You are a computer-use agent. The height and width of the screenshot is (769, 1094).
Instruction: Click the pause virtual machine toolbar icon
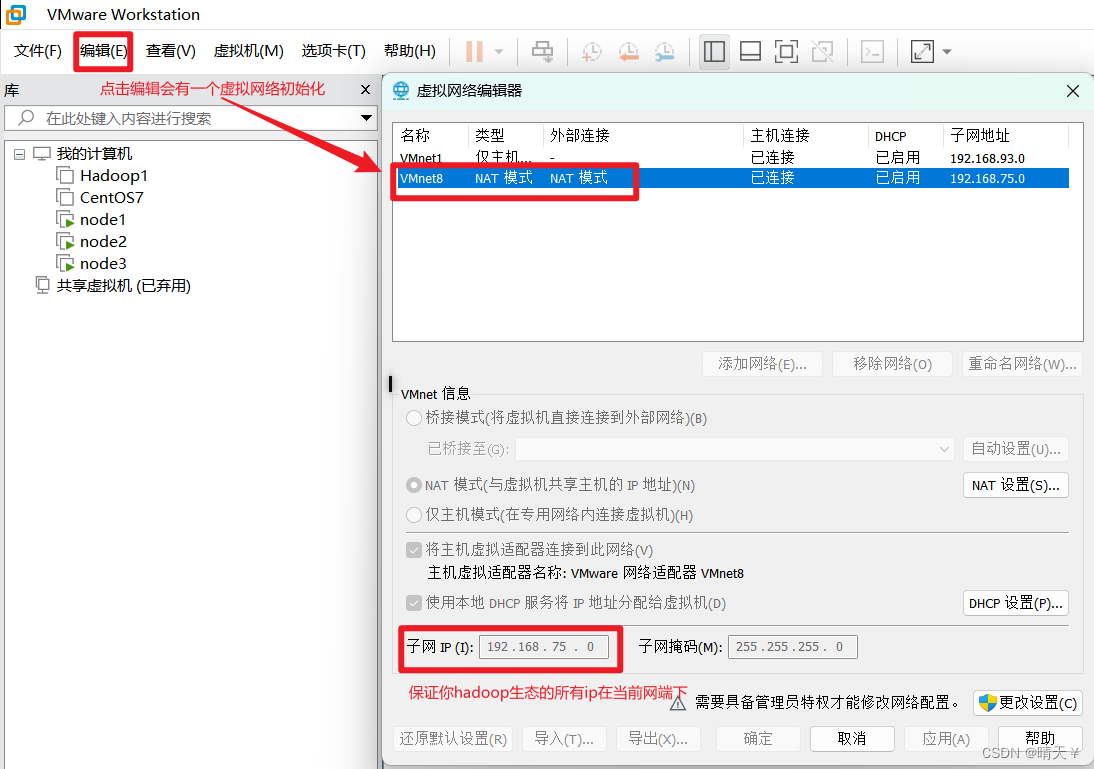474,51
